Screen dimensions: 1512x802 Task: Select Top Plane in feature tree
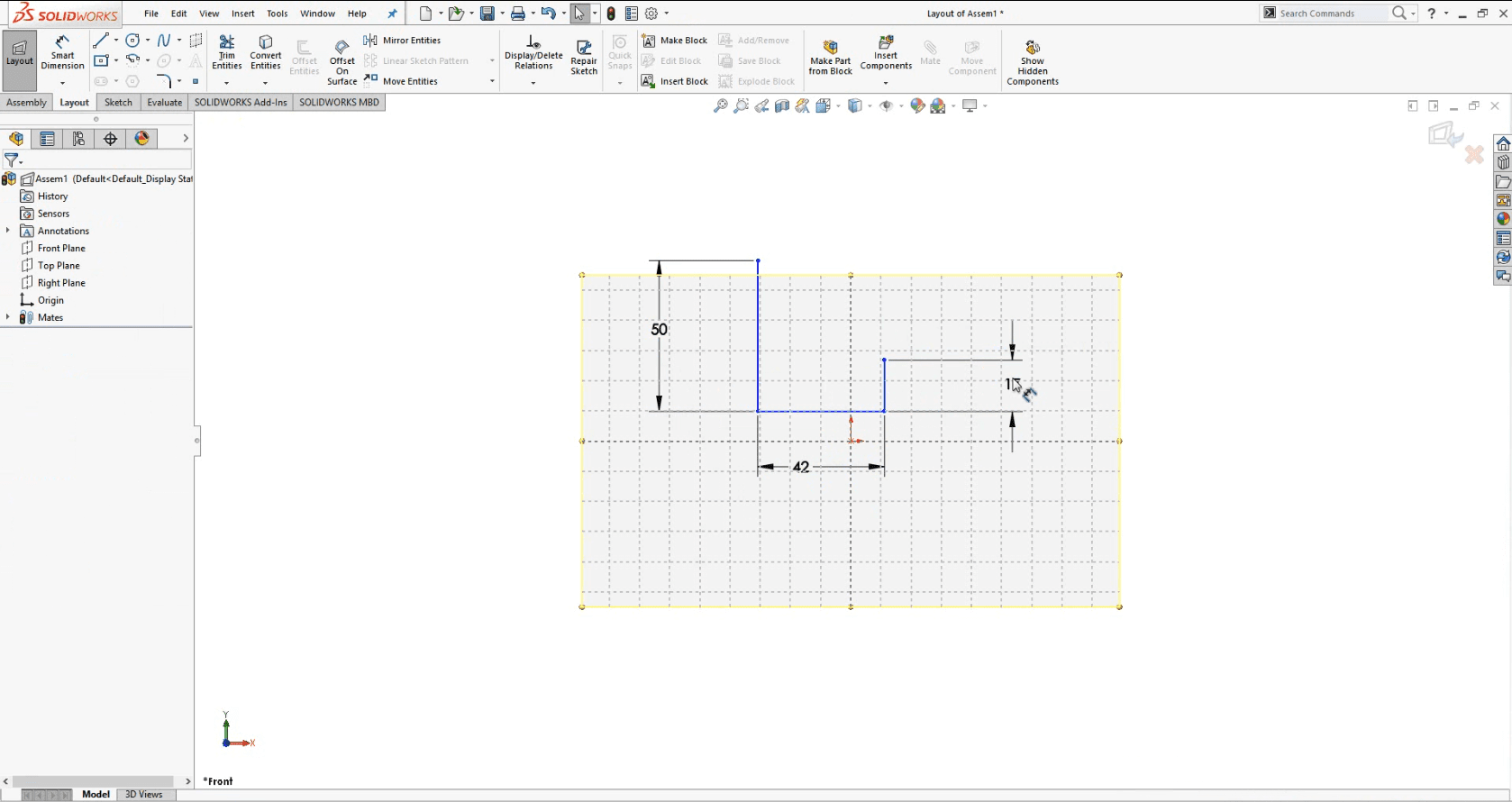(x=59, y=266)
